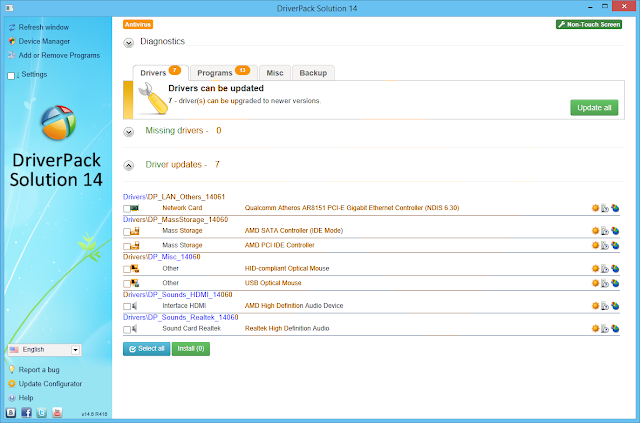Image resolution: width=640 pixels, height=423 pixels.
Task: Click the Report a bug link
Action: tap(39, 370)
